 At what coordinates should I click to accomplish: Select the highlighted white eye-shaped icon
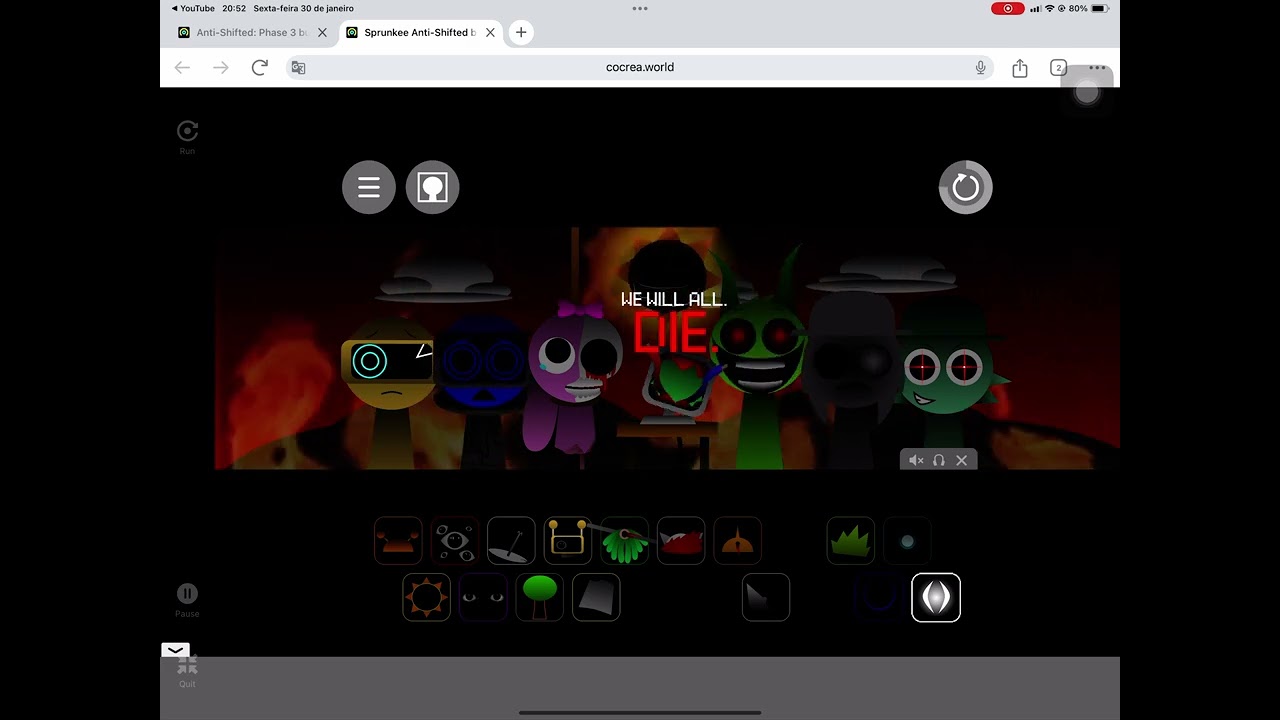pos(936,597)
